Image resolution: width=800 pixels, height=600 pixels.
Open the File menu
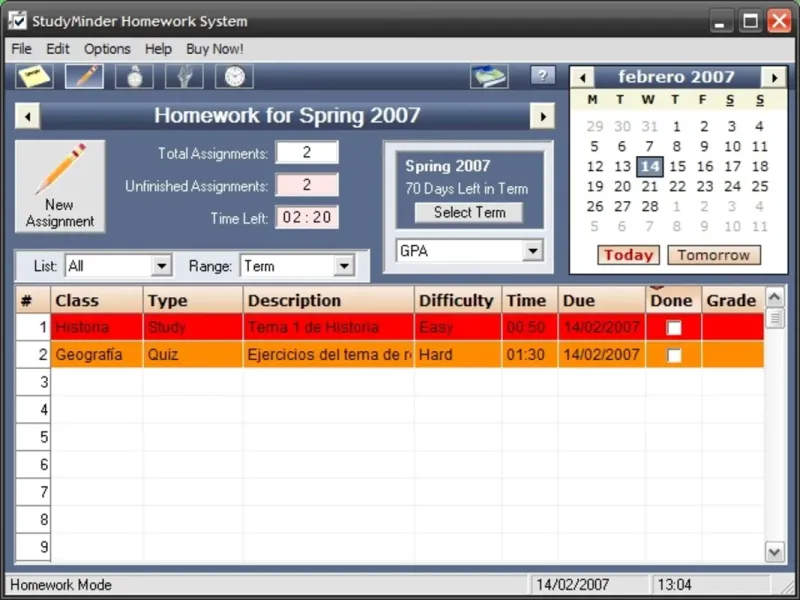pos(21,49)
